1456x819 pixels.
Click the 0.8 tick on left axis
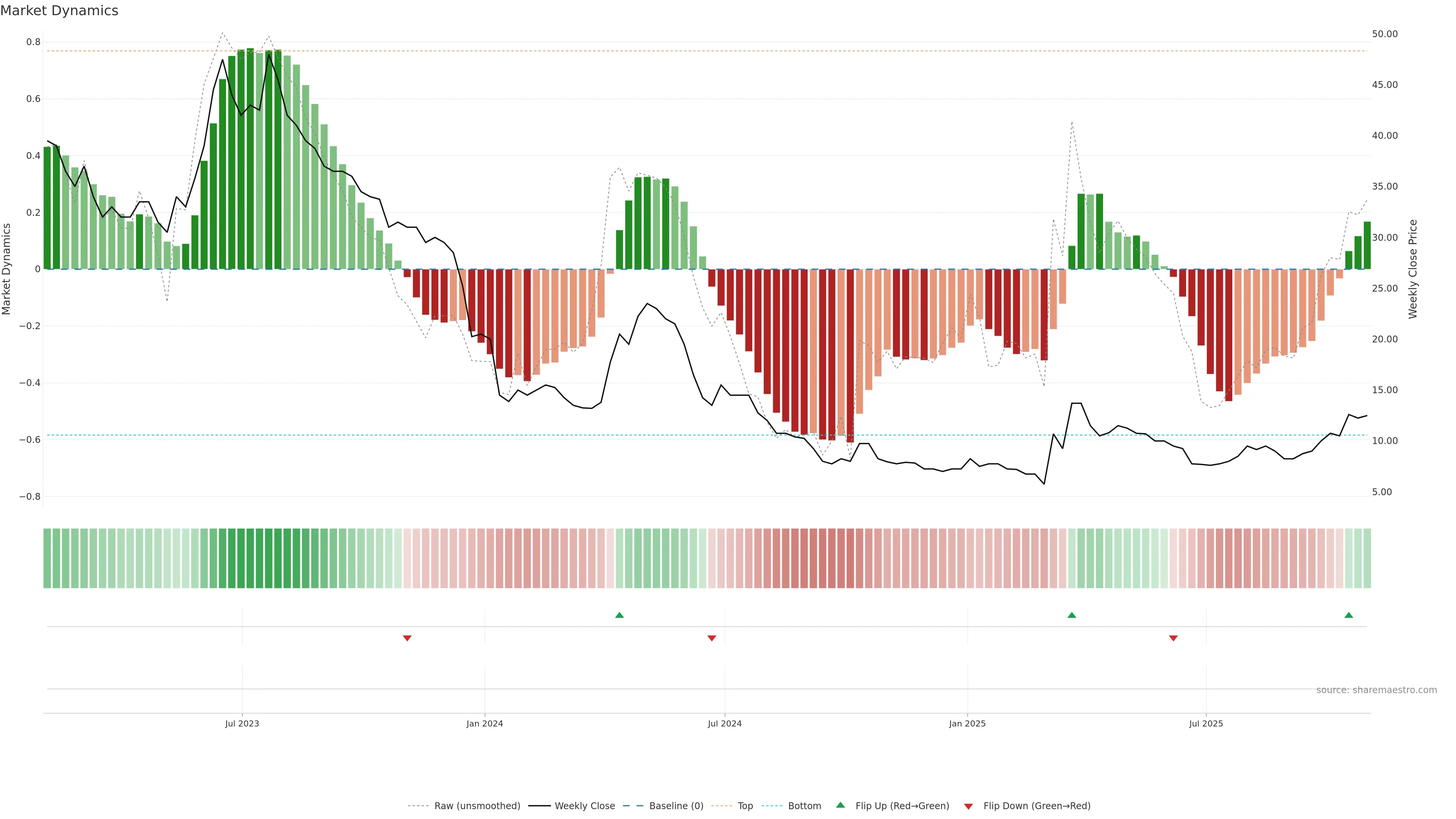pos(33,42)
